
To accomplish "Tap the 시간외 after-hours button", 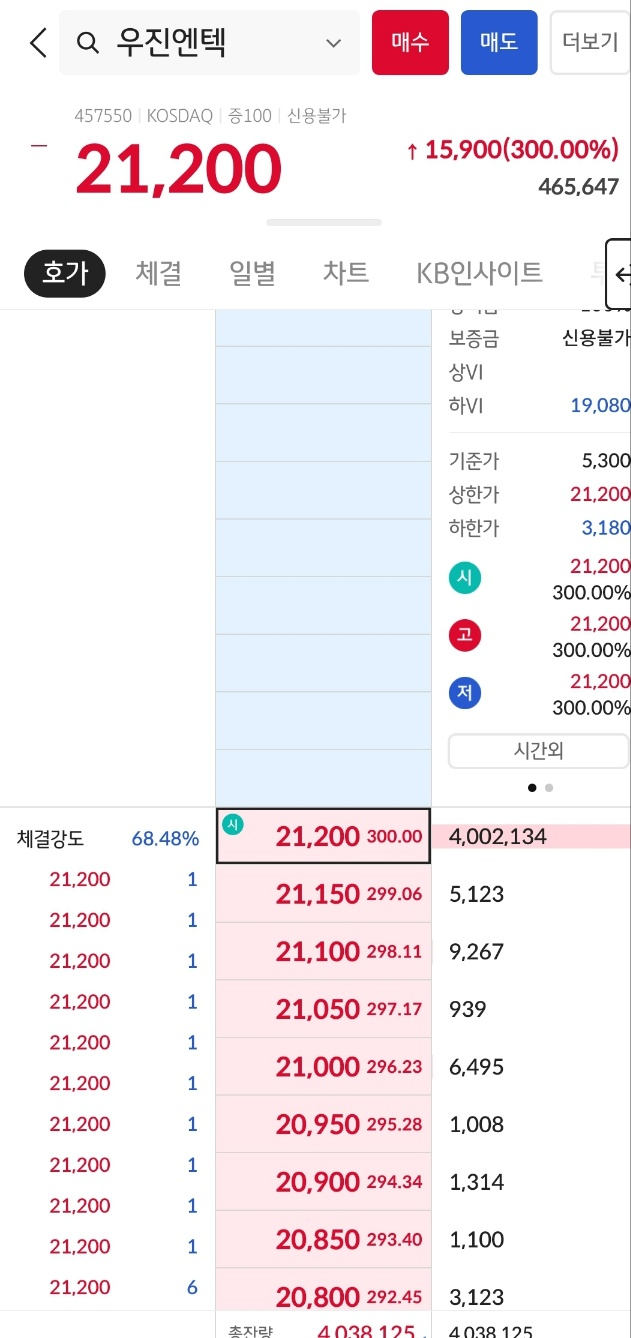I will 538,751.
